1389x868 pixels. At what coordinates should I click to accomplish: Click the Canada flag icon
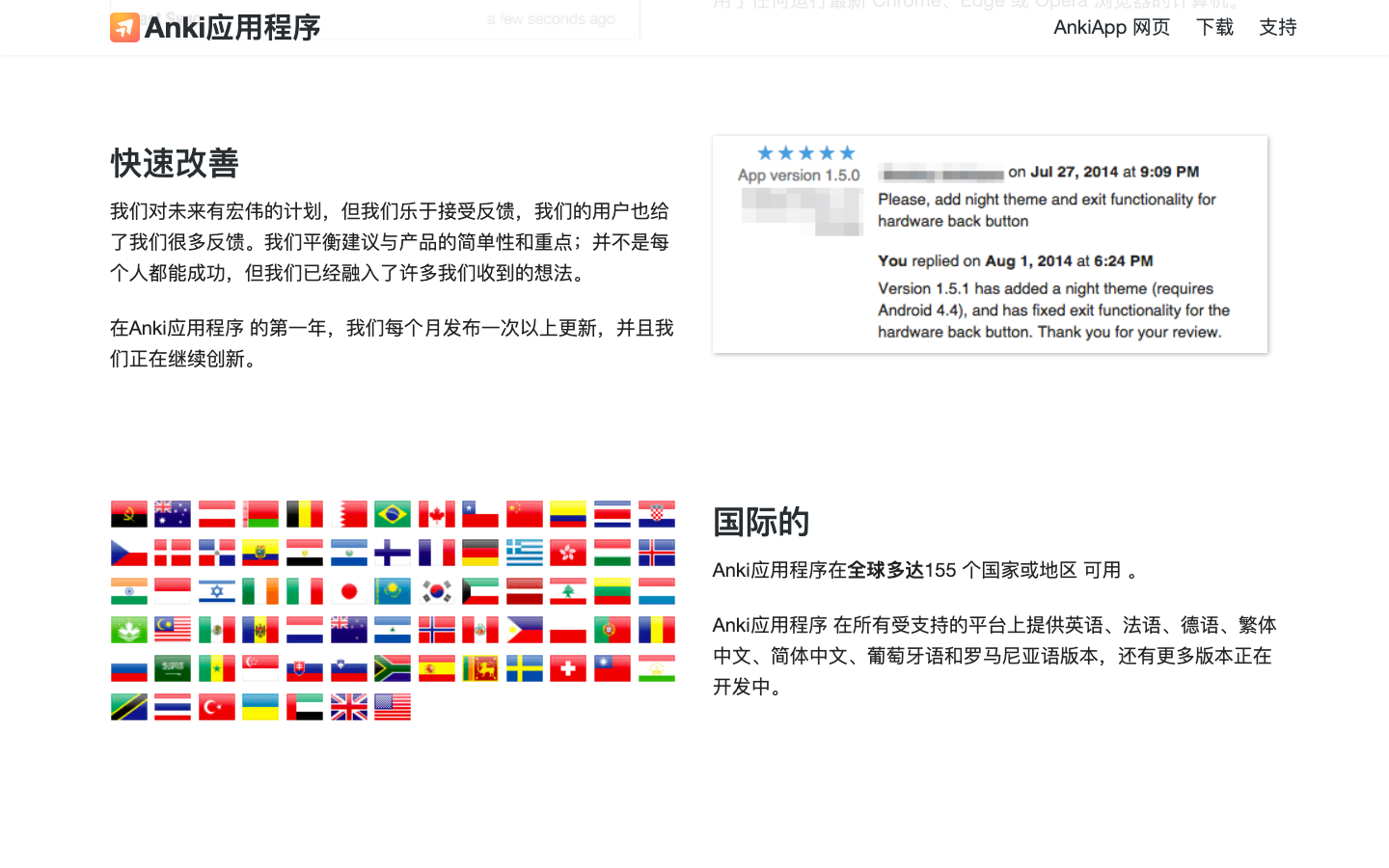(436, 513)
